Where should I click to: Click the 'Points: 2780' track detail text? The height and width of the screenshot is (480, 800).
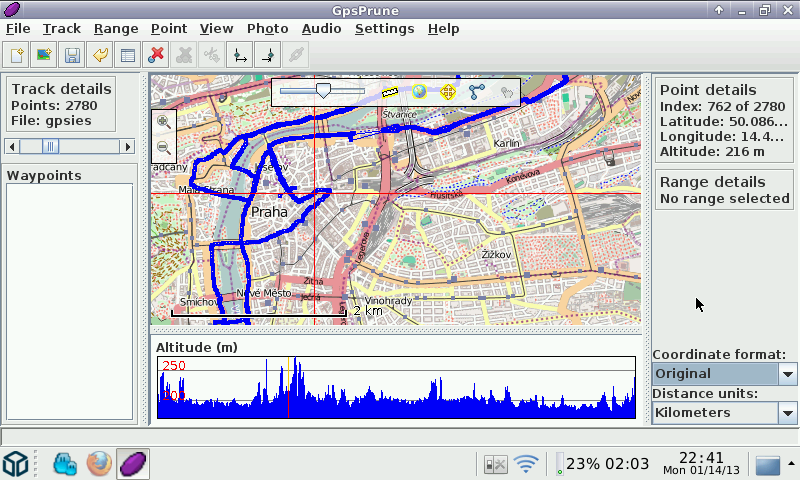(54, 106)
